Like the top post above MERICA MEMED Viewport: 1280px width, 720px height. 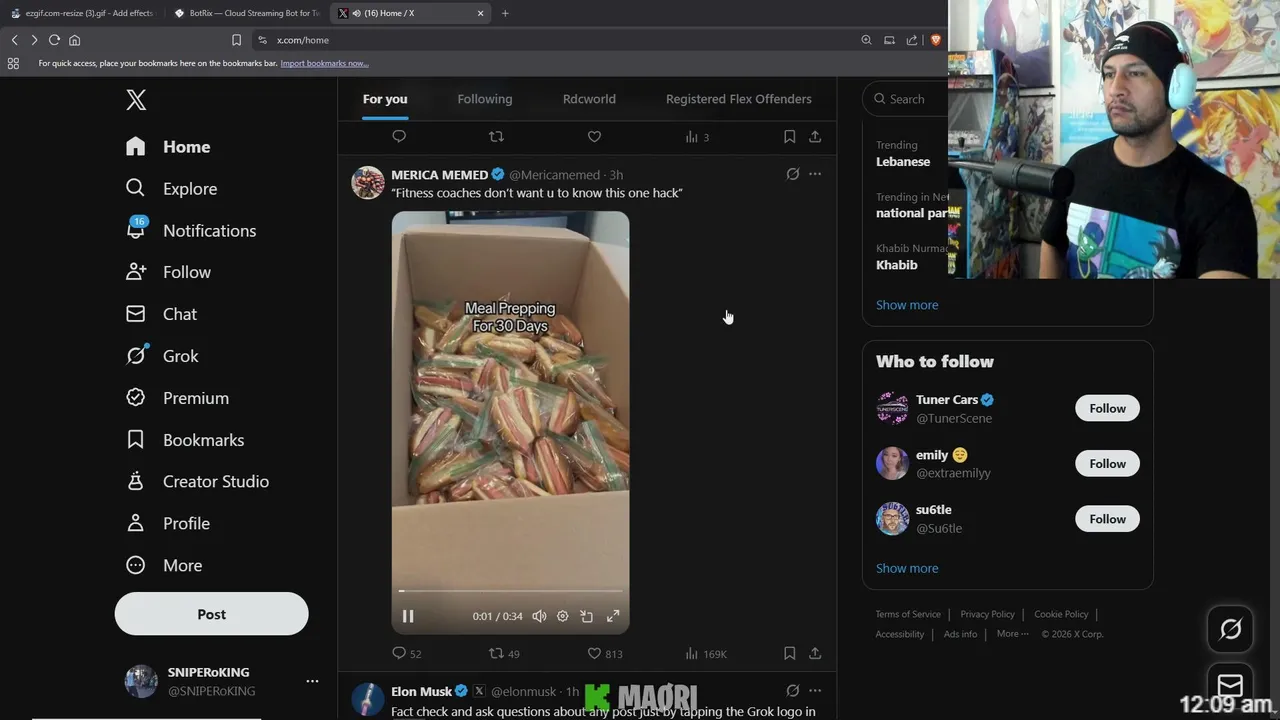[594, 136]
